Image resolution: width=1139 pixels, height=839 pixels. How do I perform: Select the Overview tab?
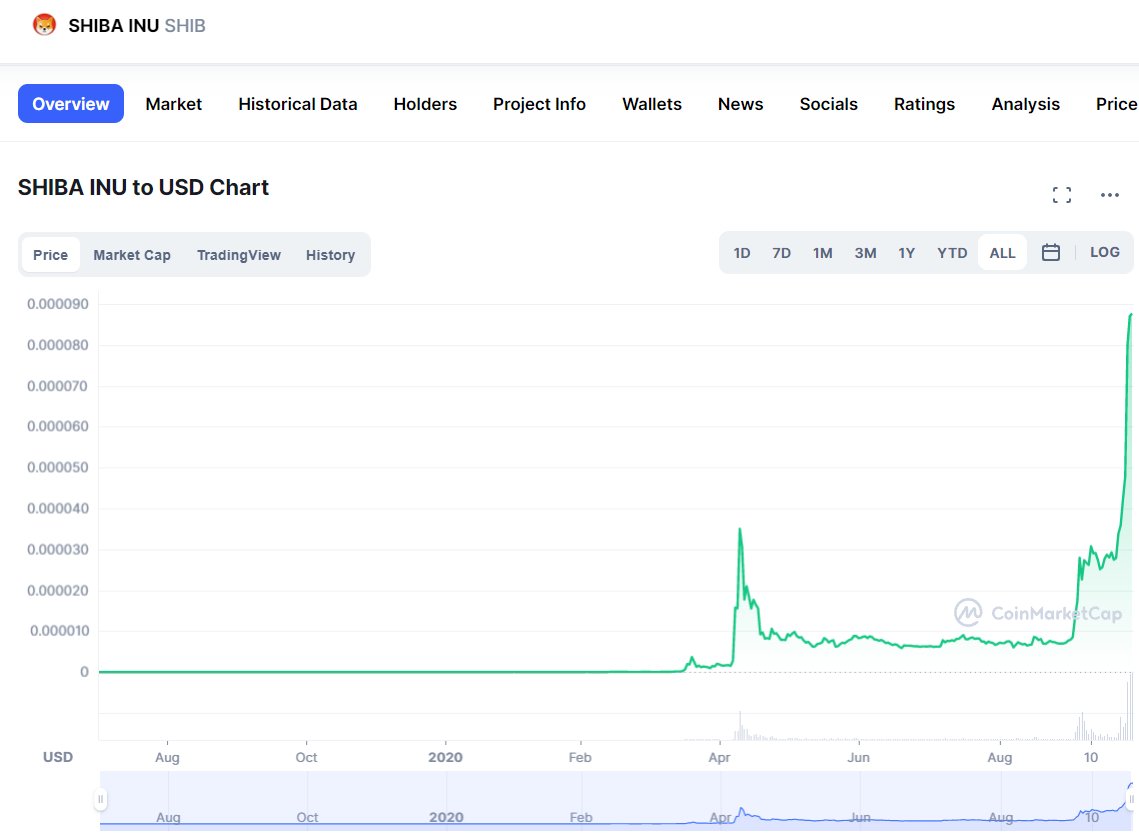(70, 104)
